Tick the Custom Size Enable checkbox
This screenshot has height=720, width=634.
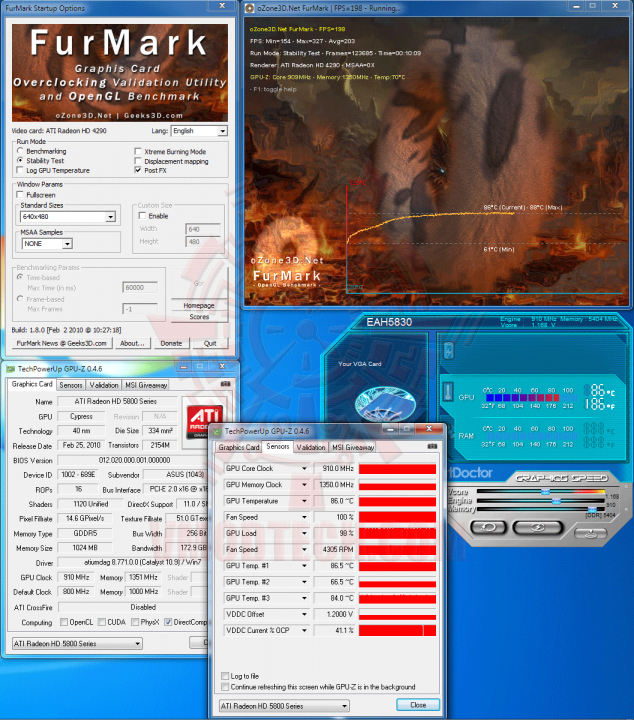coord(142,215)
